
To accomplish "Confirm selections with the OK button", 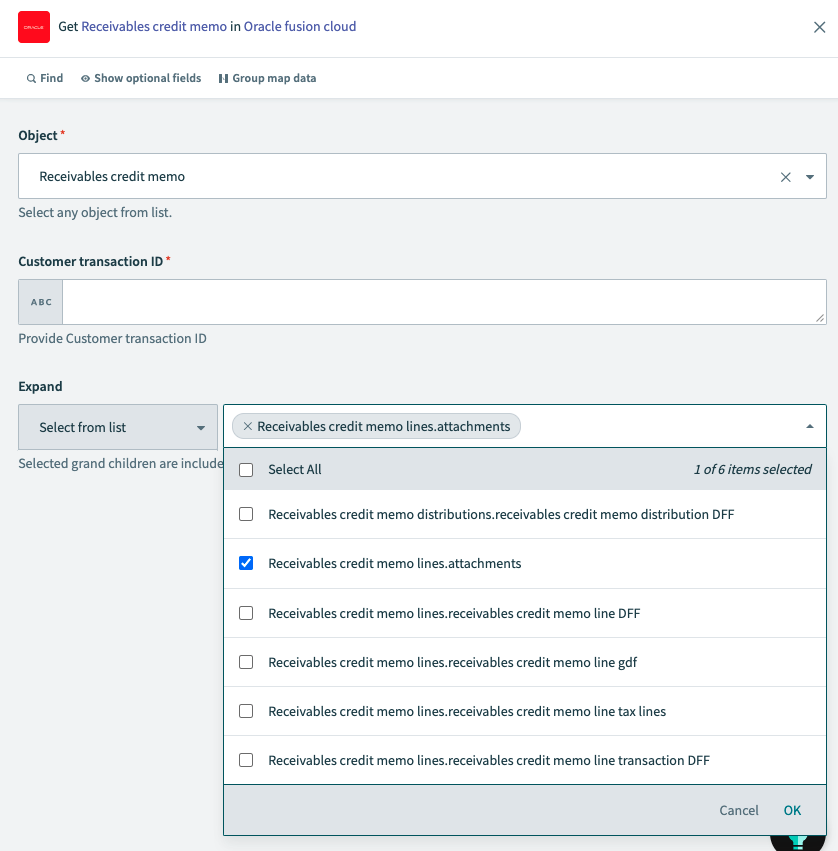I will click(792, 810).
